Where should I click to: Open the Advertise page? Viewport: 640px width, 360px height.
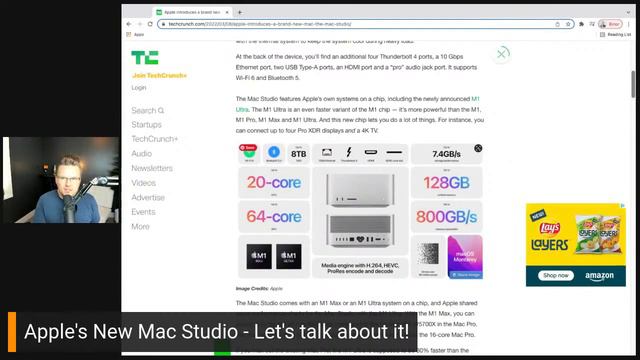(148, 198)
